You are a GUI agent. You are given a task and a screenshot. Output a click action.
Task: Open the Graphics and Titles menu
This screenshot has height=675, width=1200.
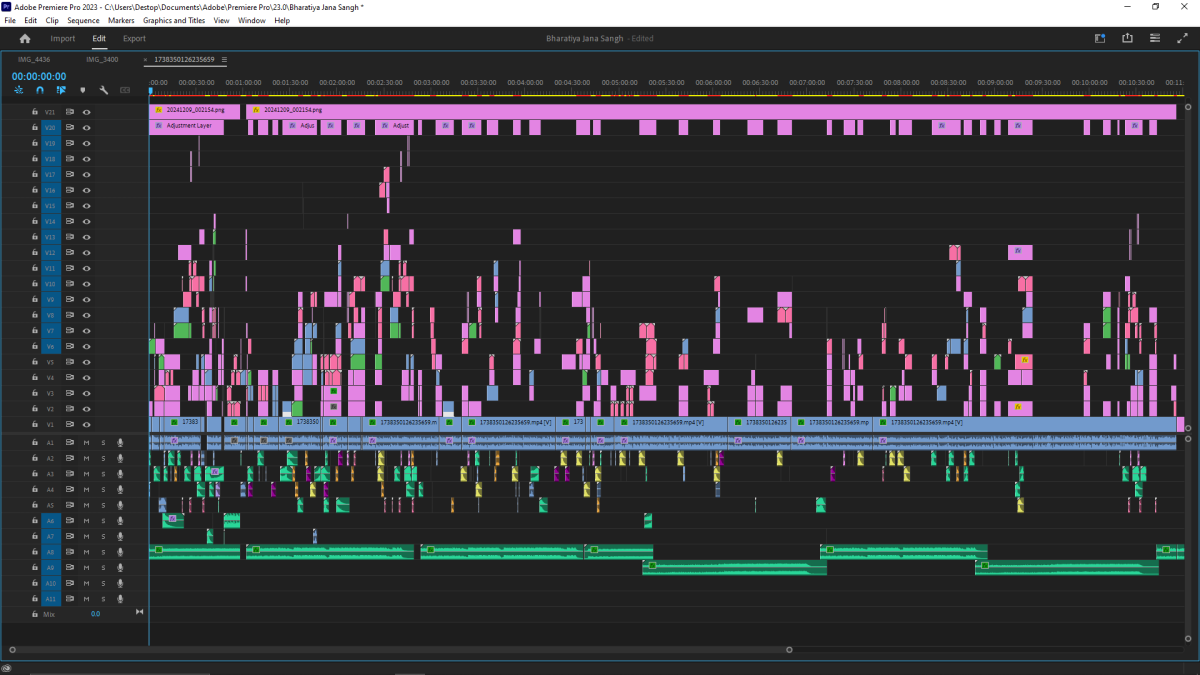pyautogui.click(x=173, y=20)
